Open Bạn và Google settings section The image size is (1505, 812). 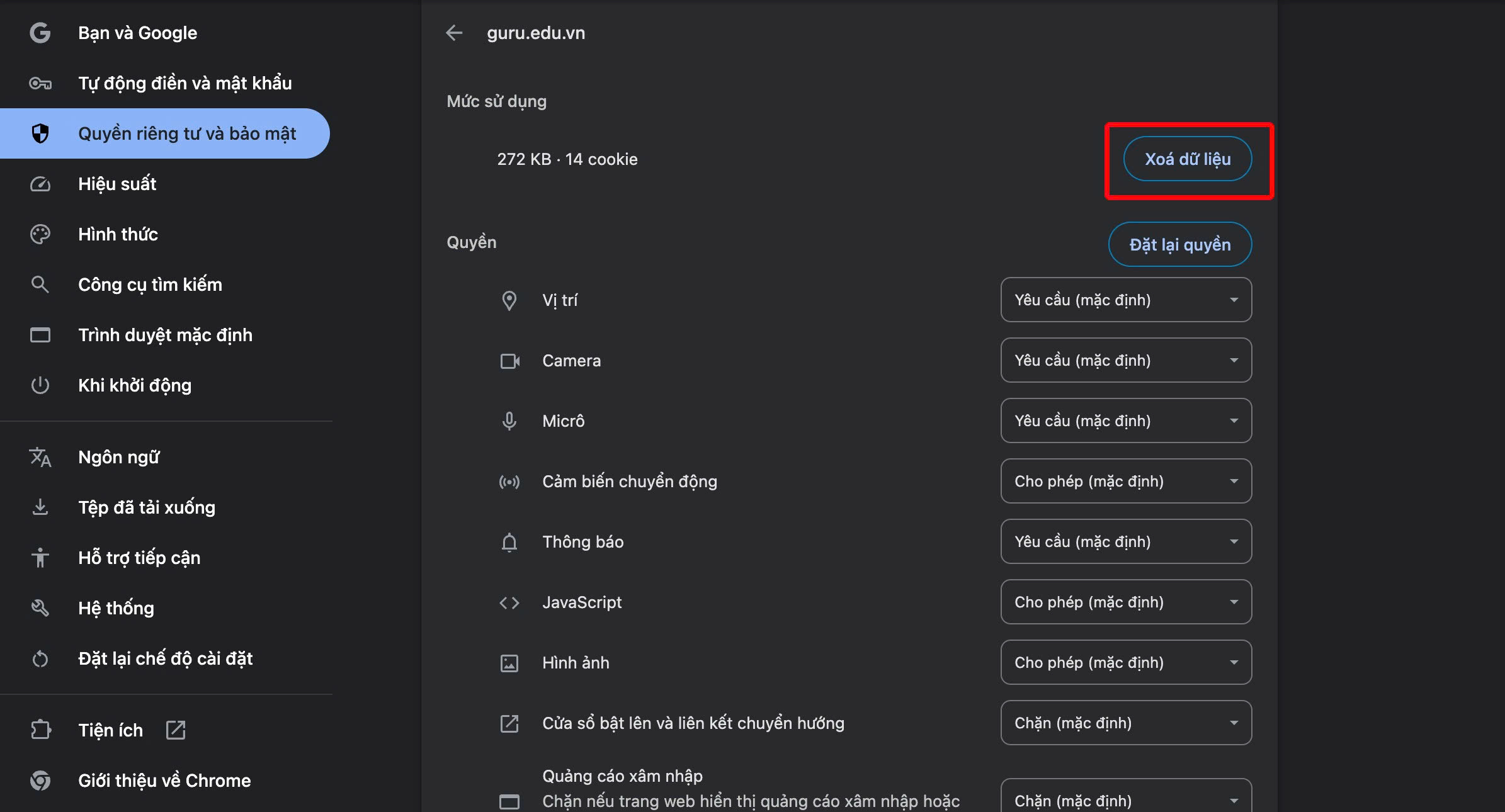point(165,33)
